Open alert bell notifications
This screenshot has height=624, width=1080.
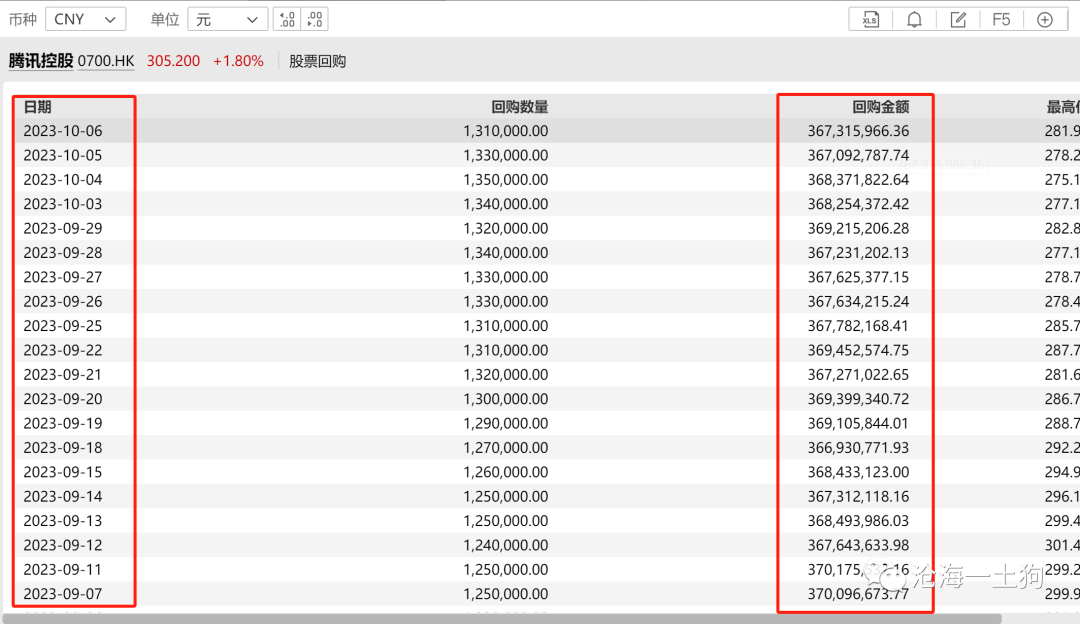[x=914, y=19]
